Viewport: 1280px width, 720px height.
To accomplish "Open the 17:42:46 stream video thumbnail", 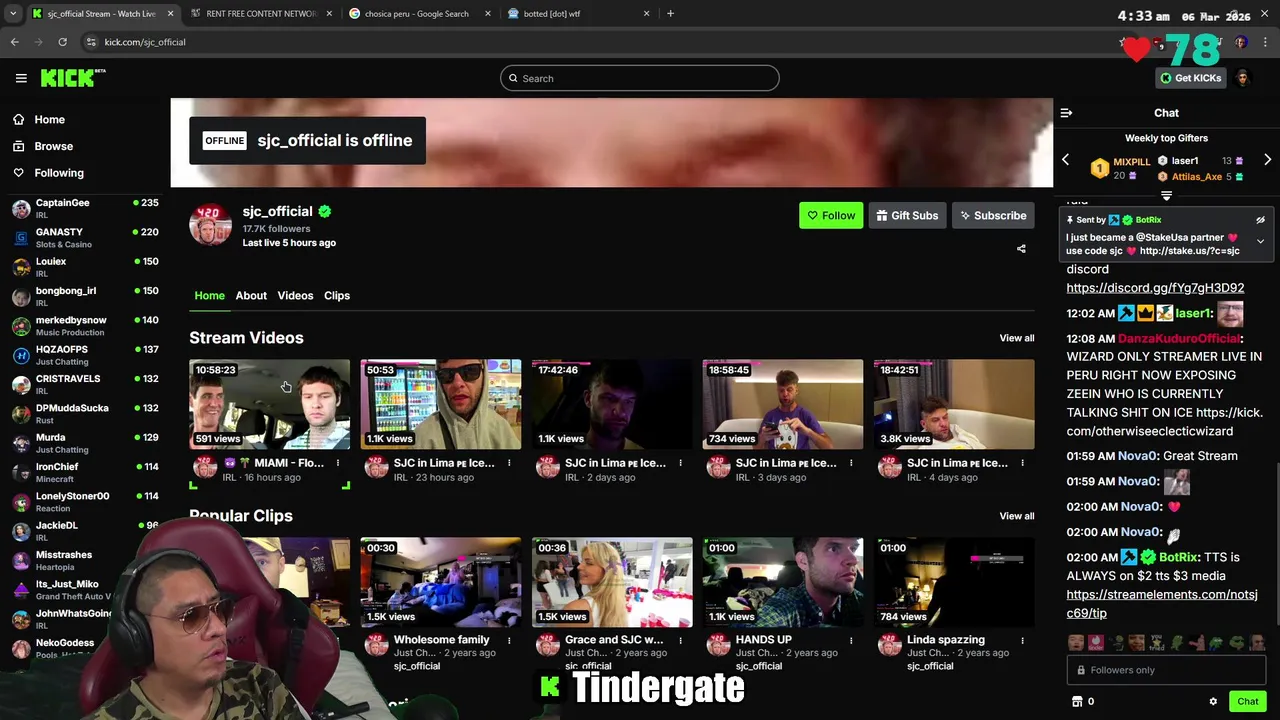I will pos(612,404).
